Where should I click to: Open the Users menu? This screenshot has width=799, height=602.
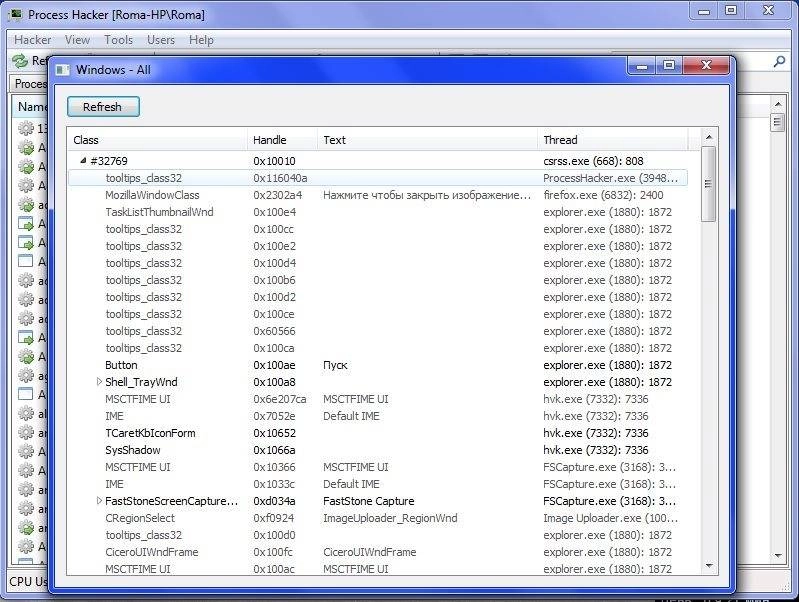pos(161,40)
